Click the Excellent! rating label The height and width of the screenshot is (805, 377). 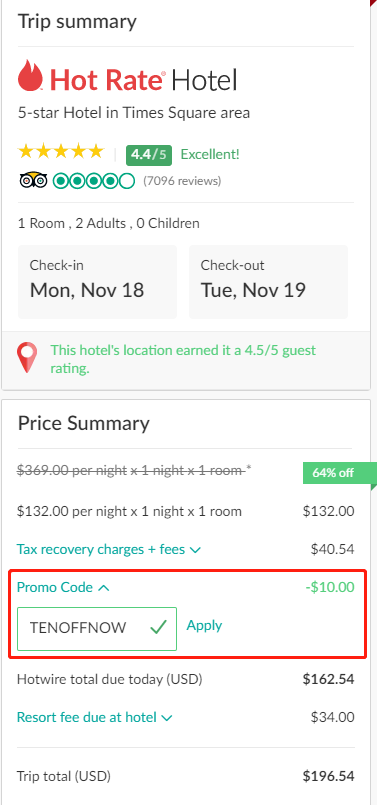coord(210,155)
